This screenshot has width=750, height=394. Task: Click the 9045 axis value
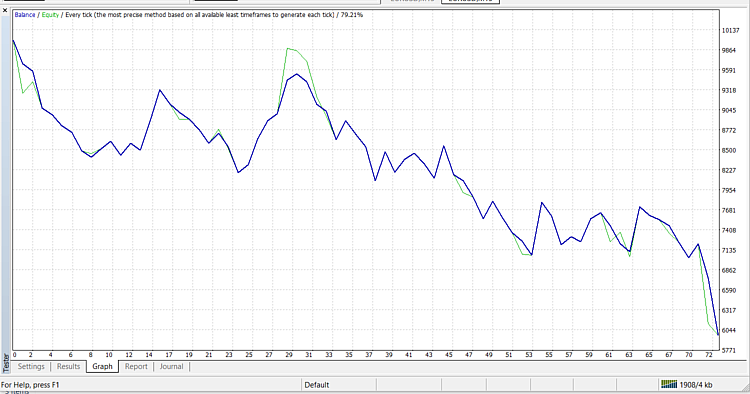point(729,110)
